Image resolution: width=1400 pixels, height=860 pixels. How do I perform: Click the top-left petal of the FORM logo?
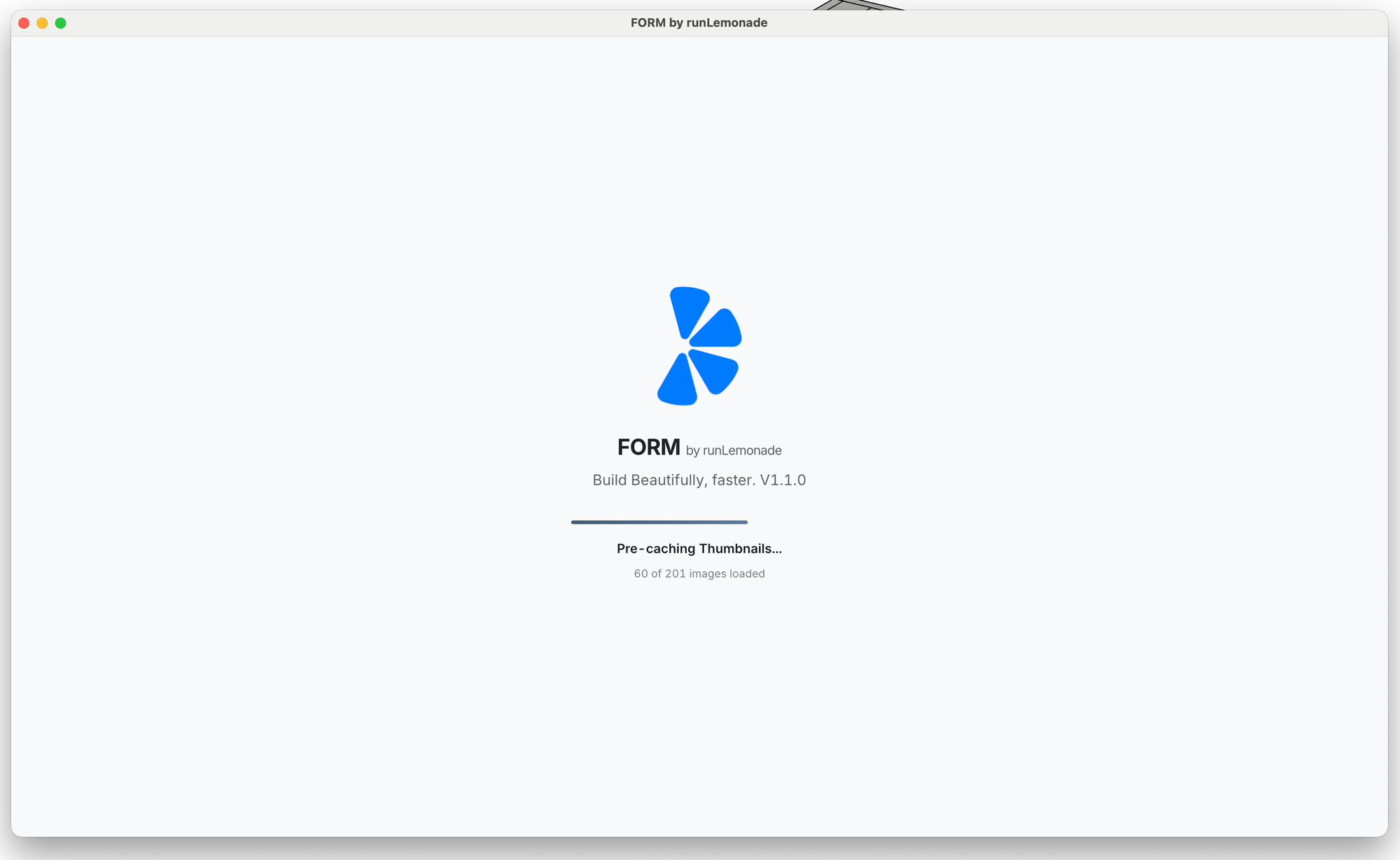click(x=687, y=308)
